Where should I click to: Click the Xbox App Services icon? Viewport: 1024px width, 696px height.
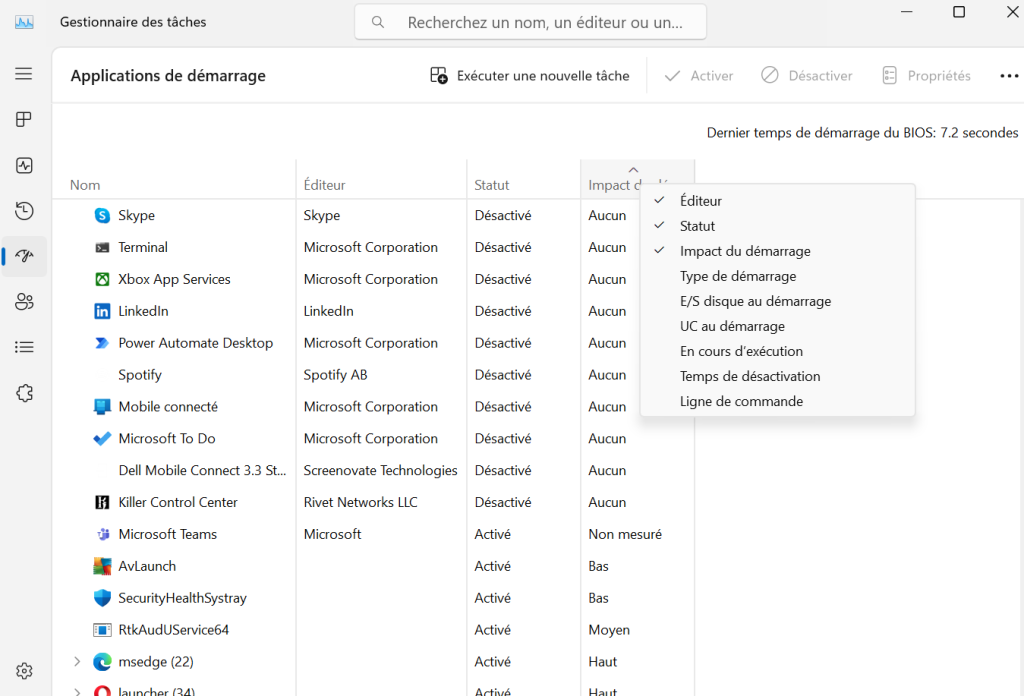tap(102, 279)
